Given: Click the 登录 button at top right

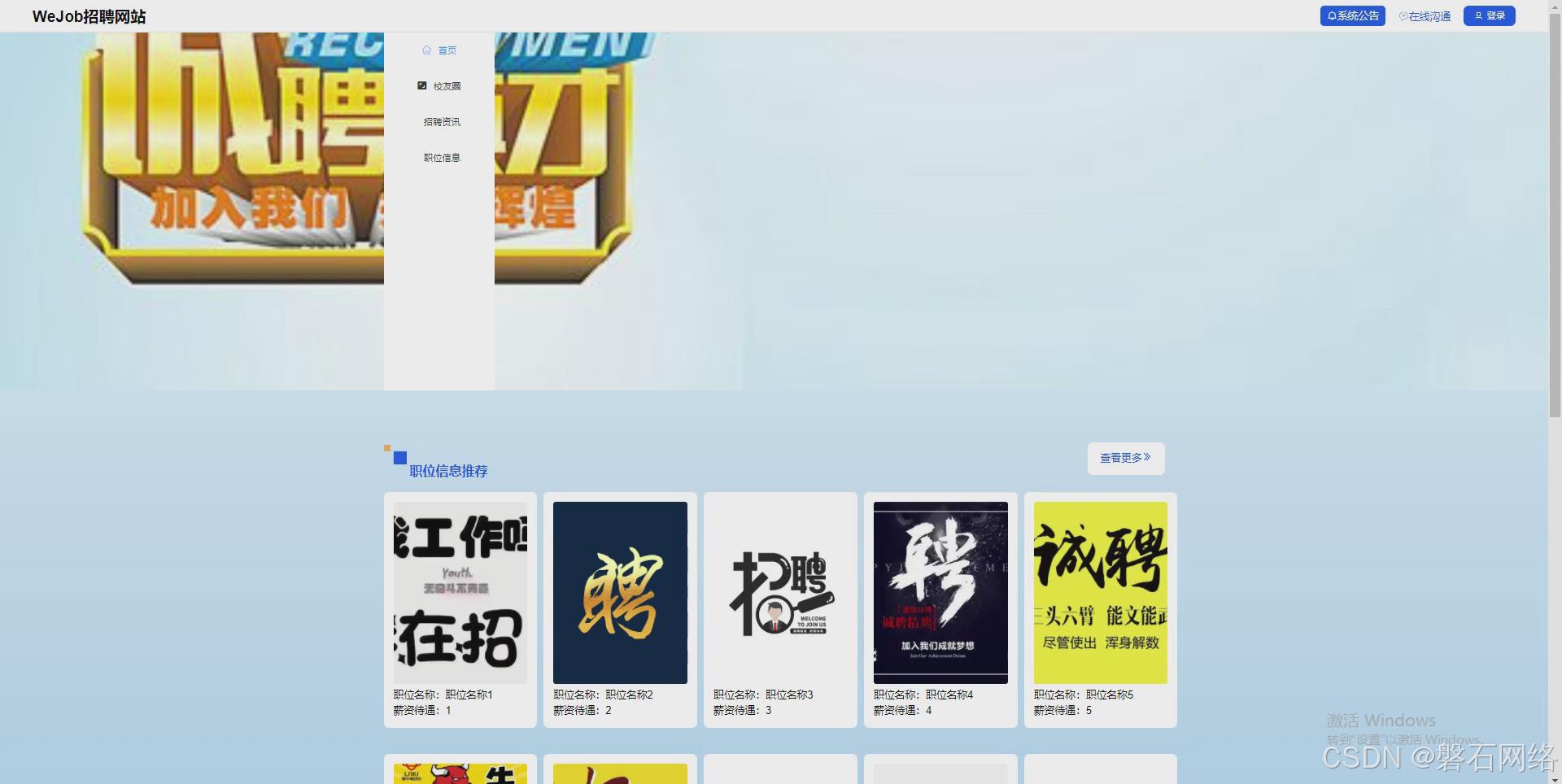Looking at the screenshot, I should (x=1489, y=15).
